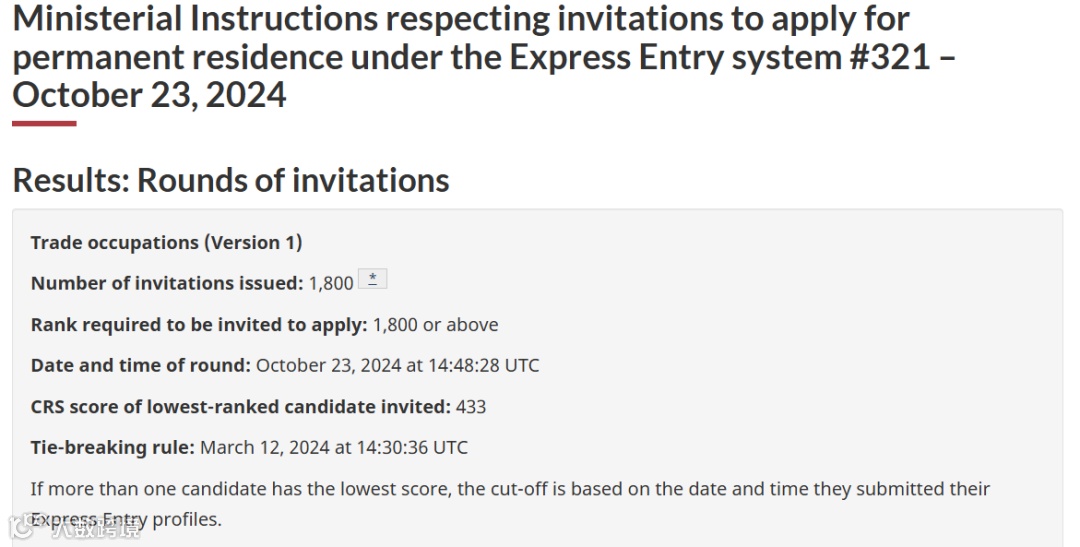Click the "Results: Rounds of invitations" heading
This screenshot has height=547, width=1080.
[x=231, y=180]
